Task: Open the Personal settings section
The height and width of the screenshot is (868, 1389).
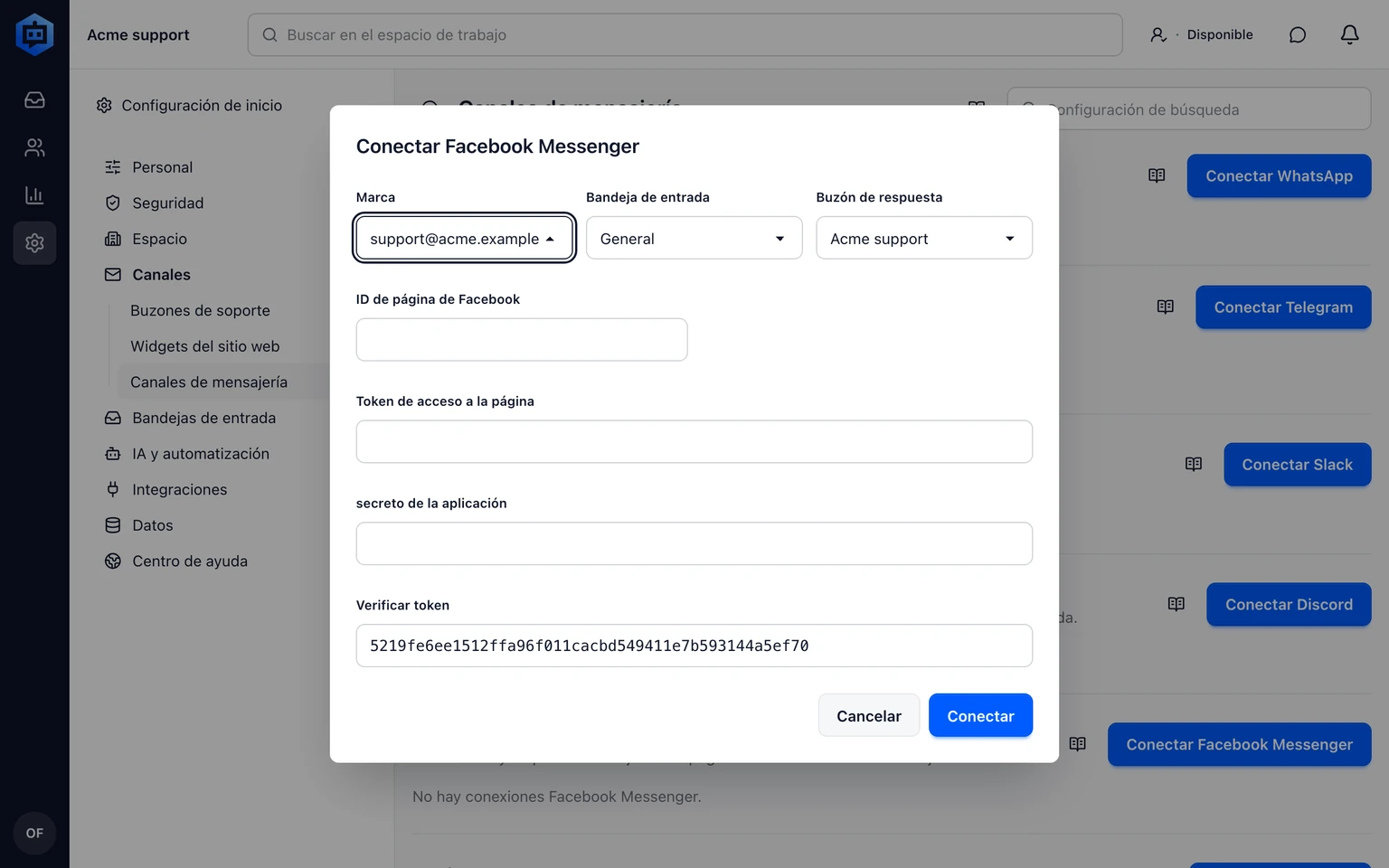Action: pos(162,167)
